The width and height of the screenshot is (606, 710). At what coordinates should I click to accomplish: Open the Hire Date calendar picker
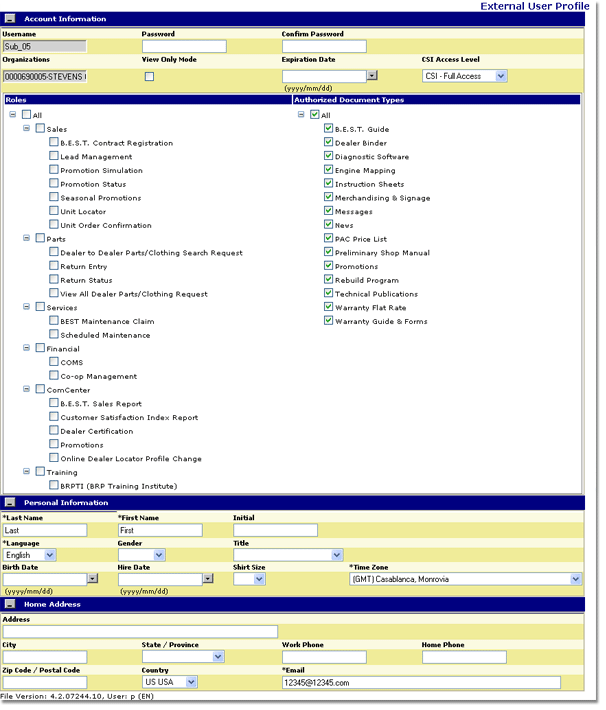(208, 578)
